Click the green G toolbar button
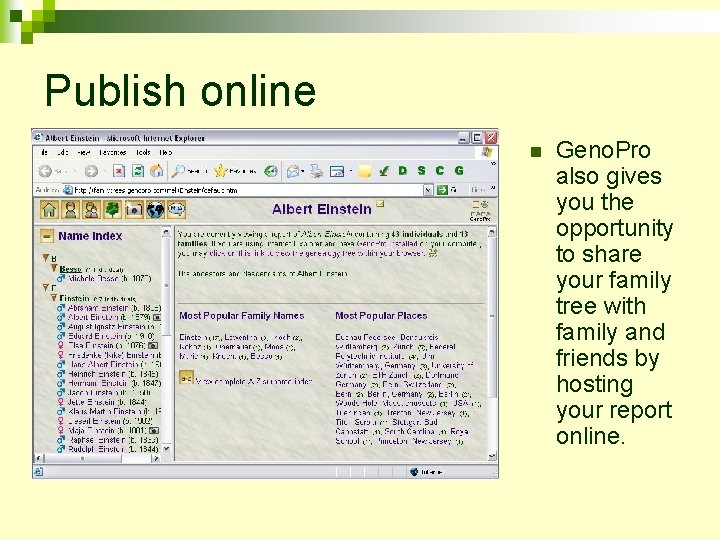This screenshot has height=540, width=720. 459,171
